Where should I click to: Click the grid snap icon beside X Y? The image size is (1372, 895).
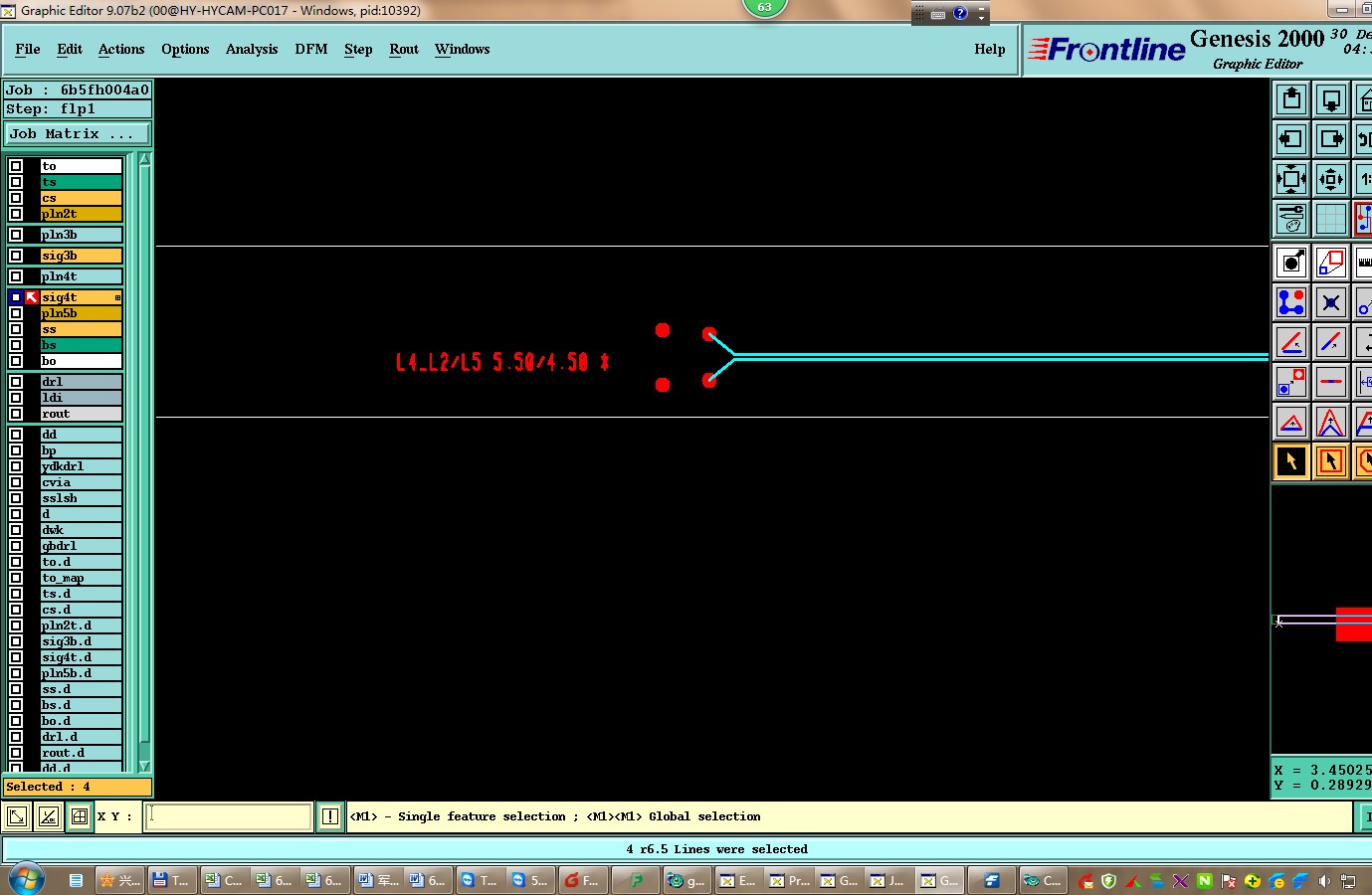[x=80, y=817]
